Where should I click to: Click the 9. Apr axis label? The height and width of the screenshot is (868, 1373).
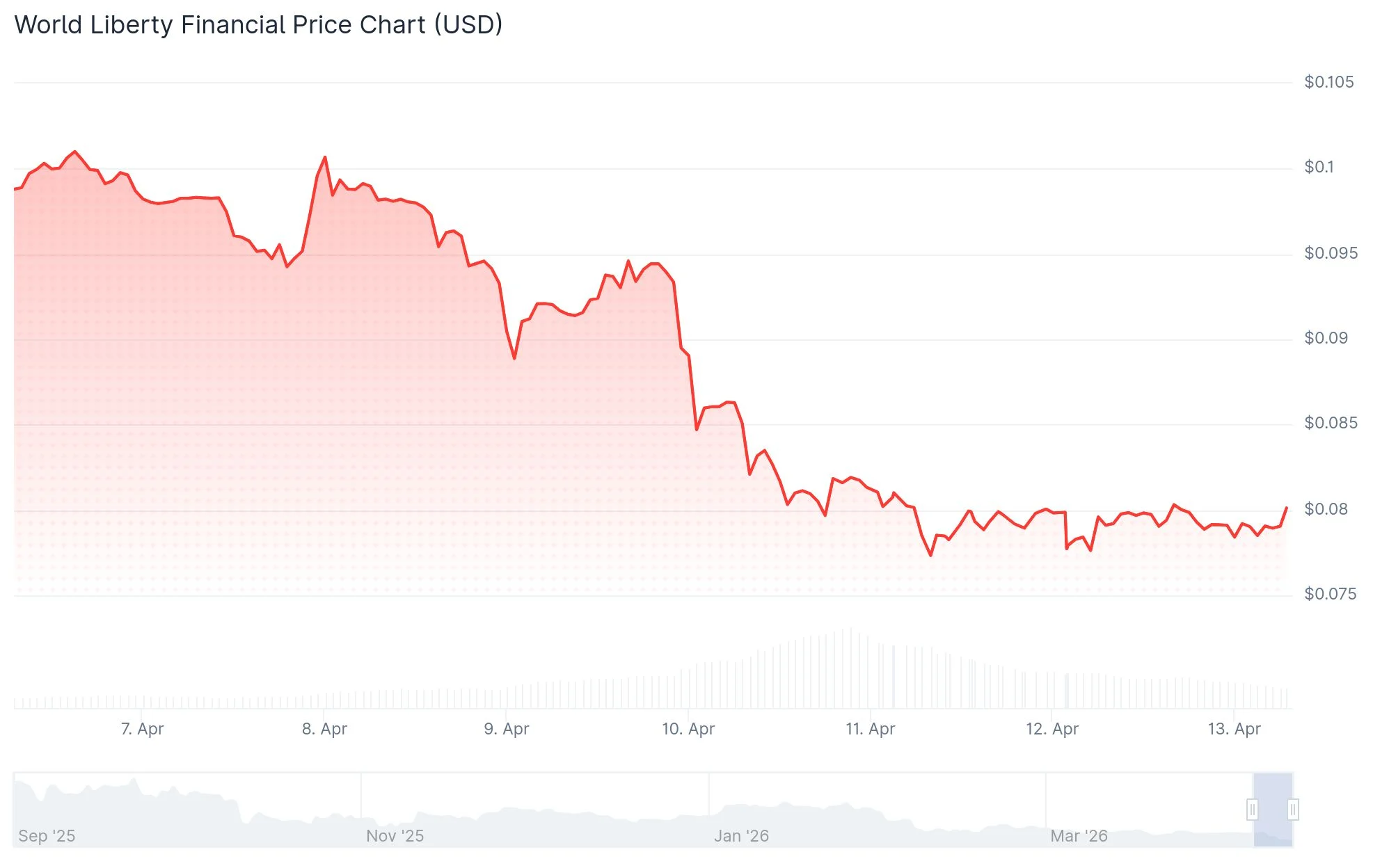[x=507, y=729]
